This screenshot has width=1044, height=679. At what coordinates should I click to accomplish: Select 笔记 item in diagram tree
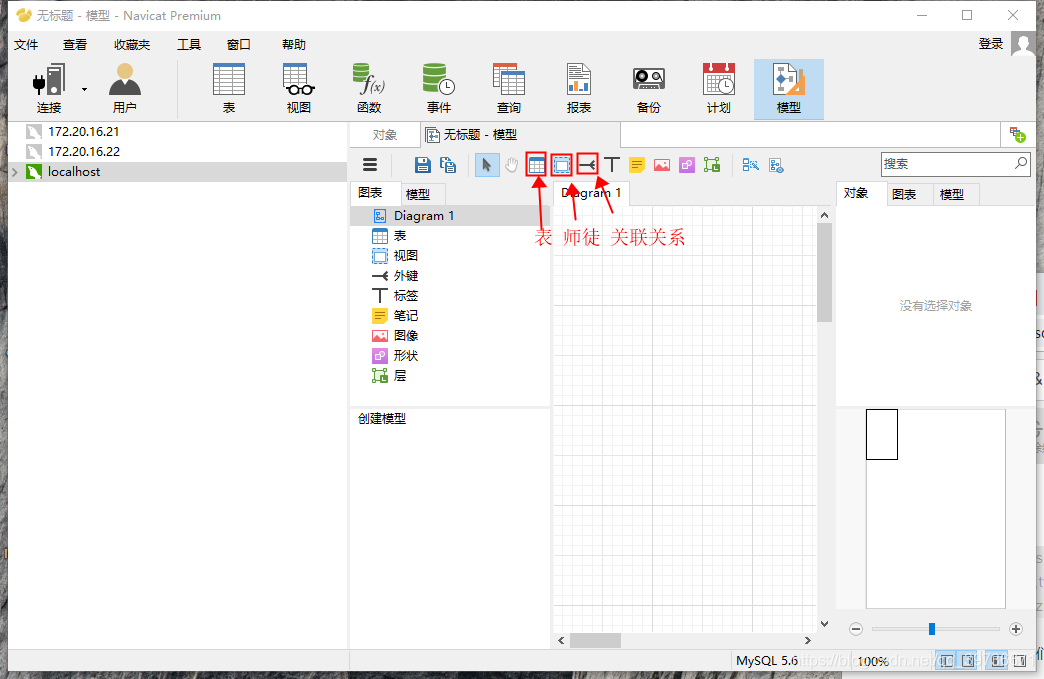pyautogui.click(x=405, y=316)
